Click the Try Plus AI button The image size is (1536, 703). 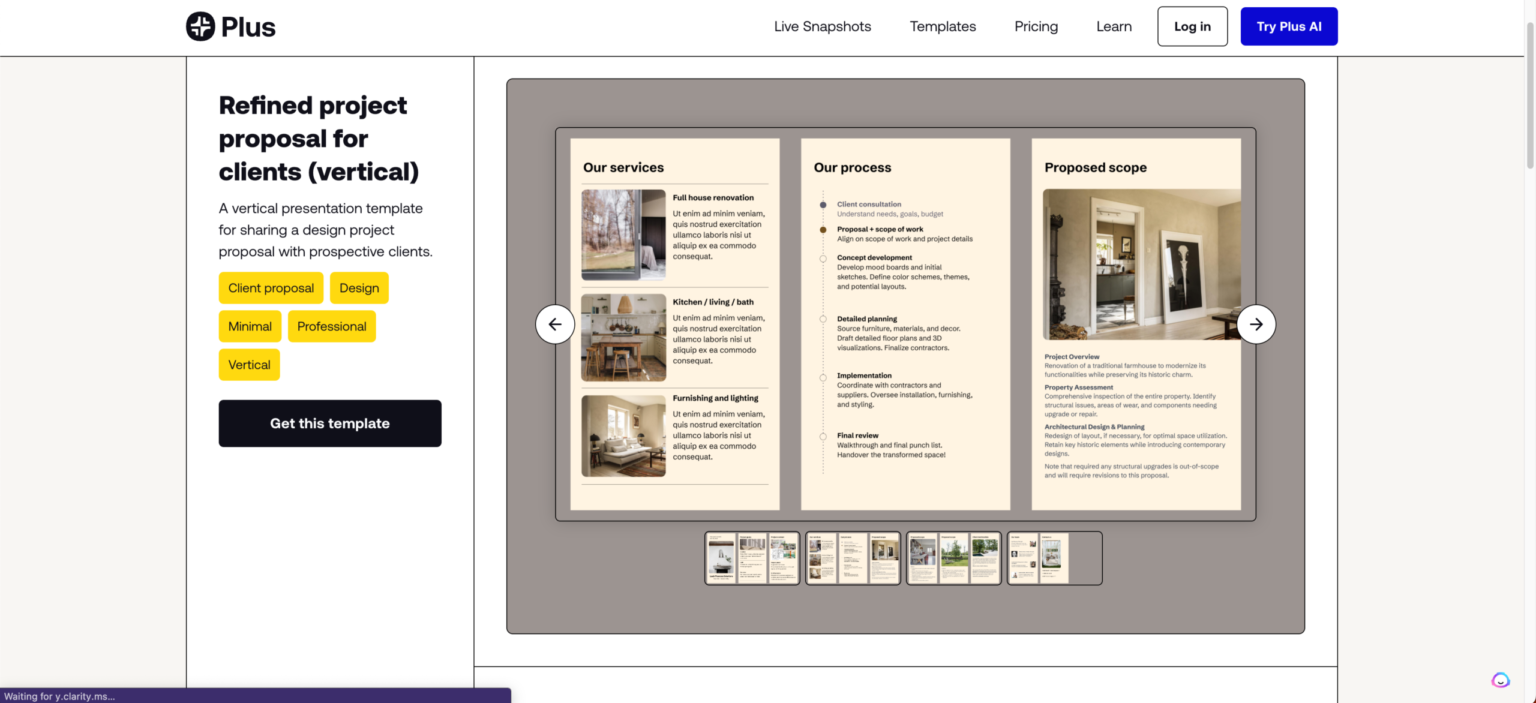point(1288,26)
